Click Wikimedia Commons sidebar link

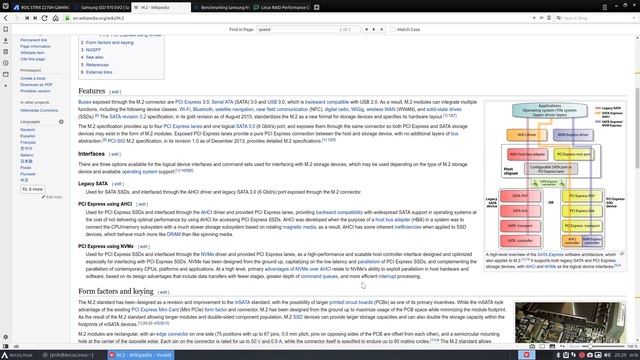pyautogui.click(x=39, y=110)
